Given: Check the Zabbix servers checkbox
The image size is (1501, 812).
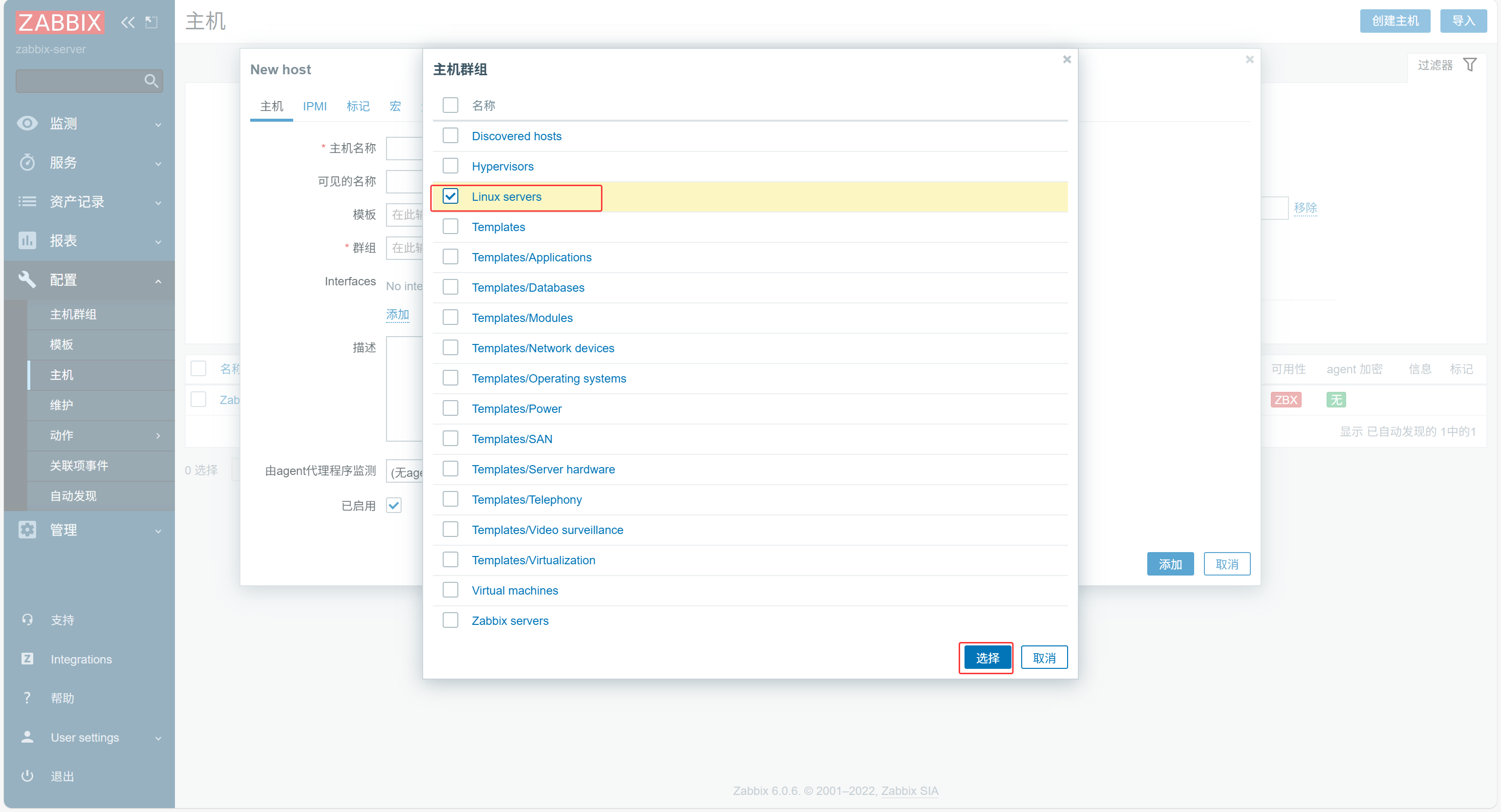Looking at the screenshot, I should pos(450,620).
